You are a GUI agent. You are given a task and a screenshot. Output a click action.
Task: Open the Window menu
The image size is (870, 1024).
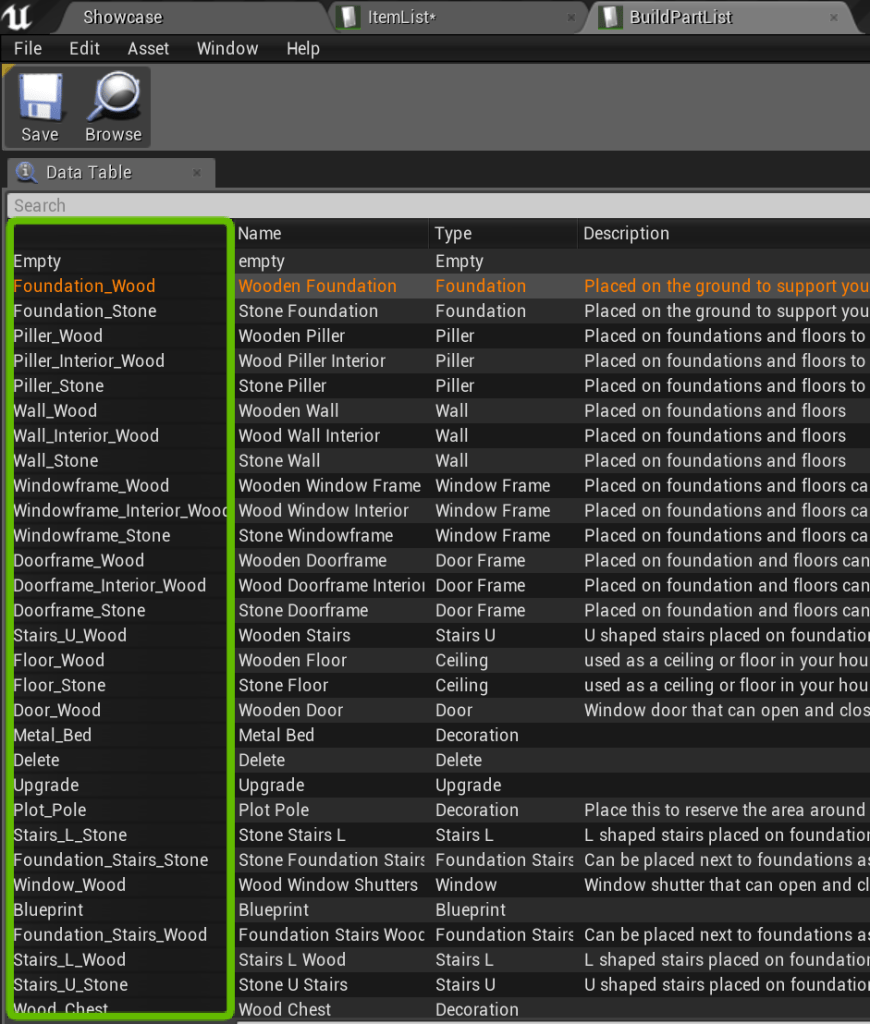point(227,48)
